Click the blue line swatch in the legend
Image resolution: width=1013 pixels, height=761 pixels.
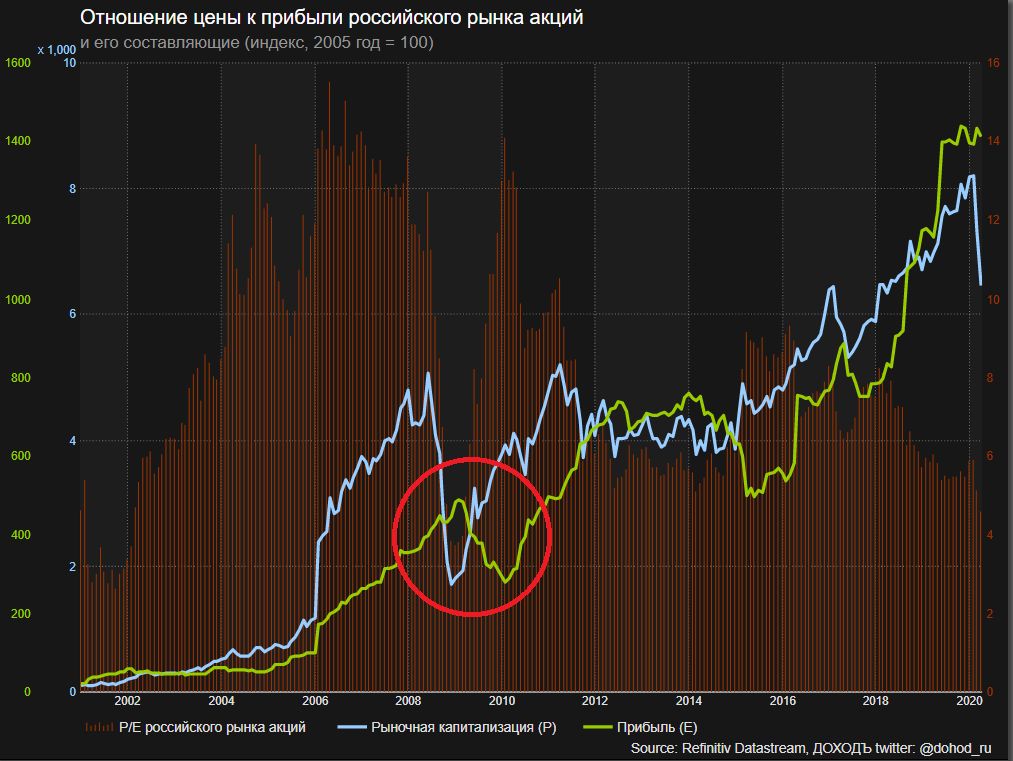coord(352,727)
